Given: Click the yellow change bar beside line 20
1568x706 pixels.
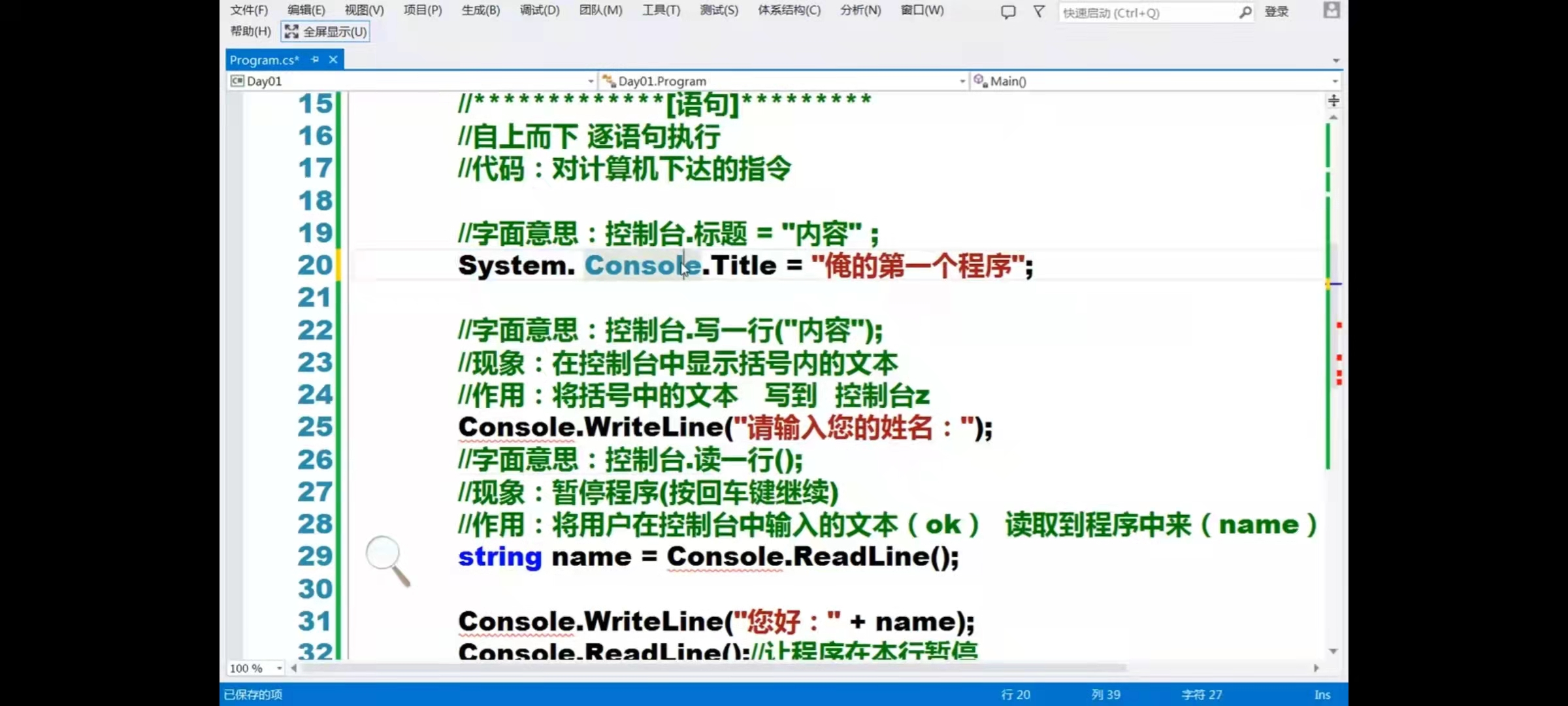Looking at the screenshot, I should coord(339,265).
